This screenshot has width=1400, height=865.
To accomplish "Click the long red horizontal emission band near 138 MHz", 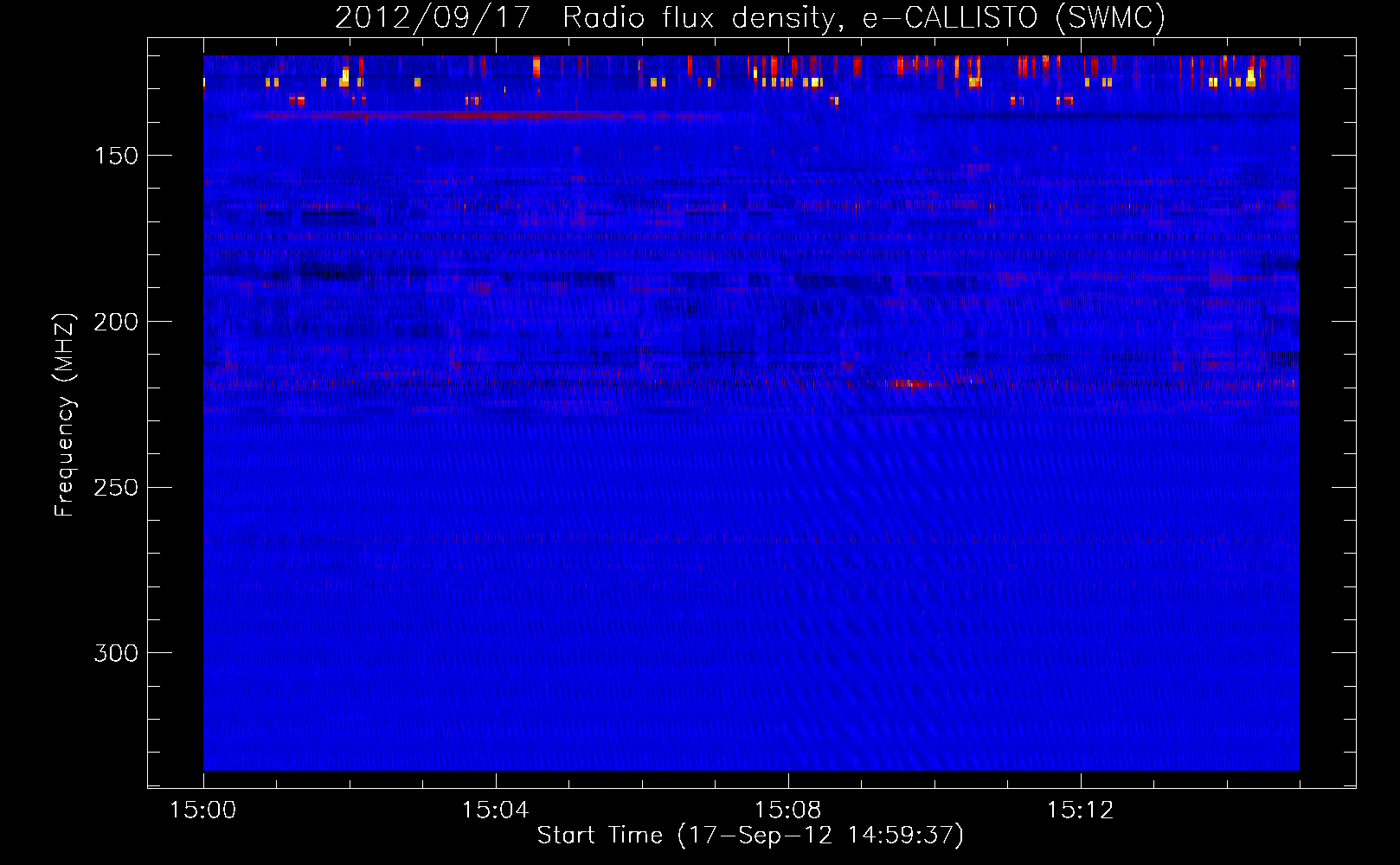I will tap(485, 115).
